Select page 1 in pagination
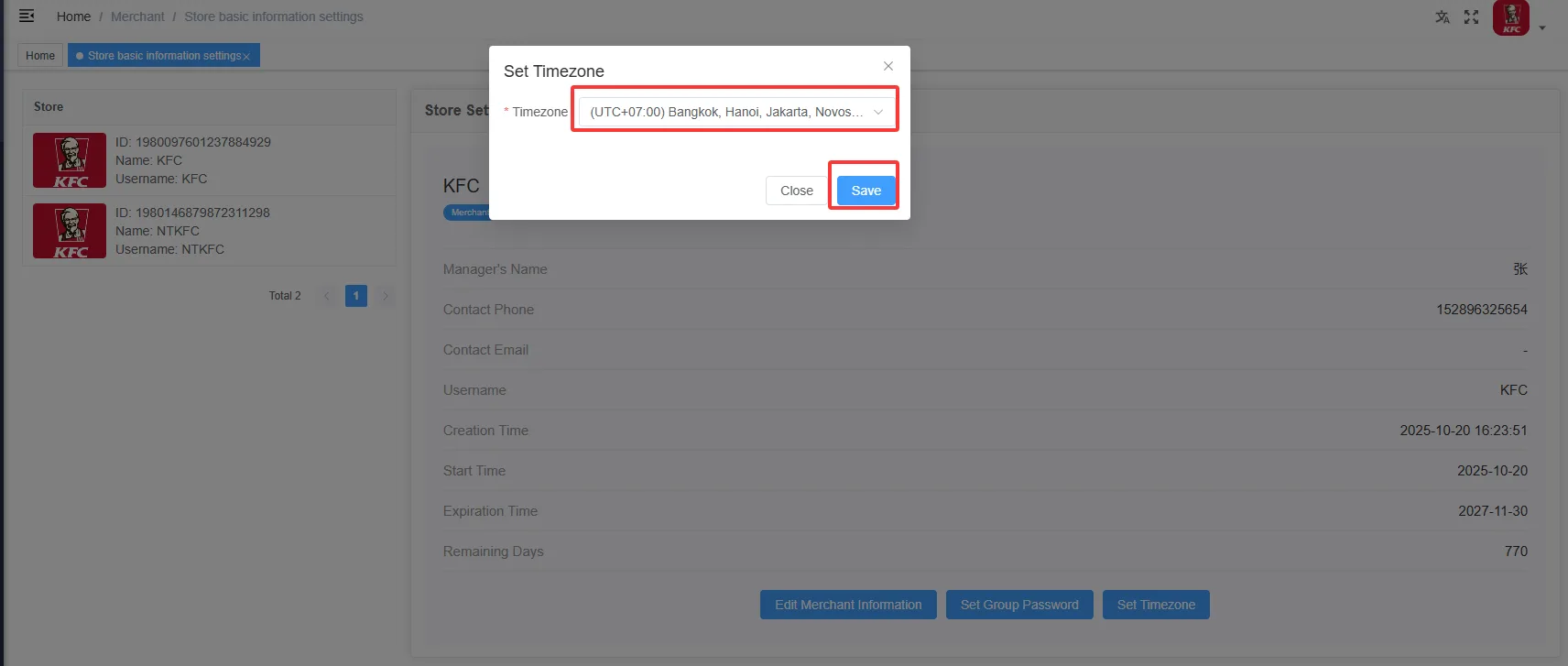This screenshot has height=666, width=1568. pos(356,296)
